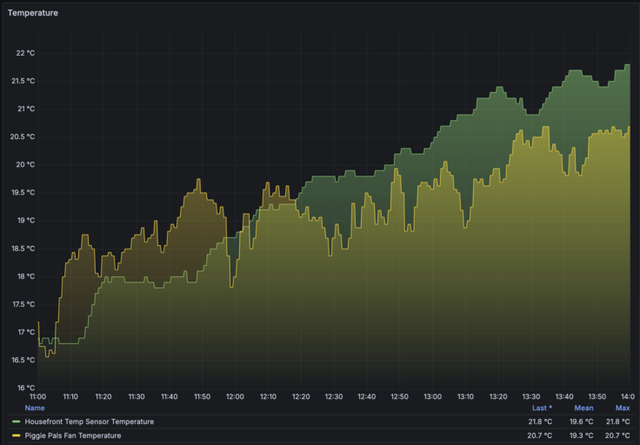
Task: Click the Temperature panel title
Action: coord(33,13)
